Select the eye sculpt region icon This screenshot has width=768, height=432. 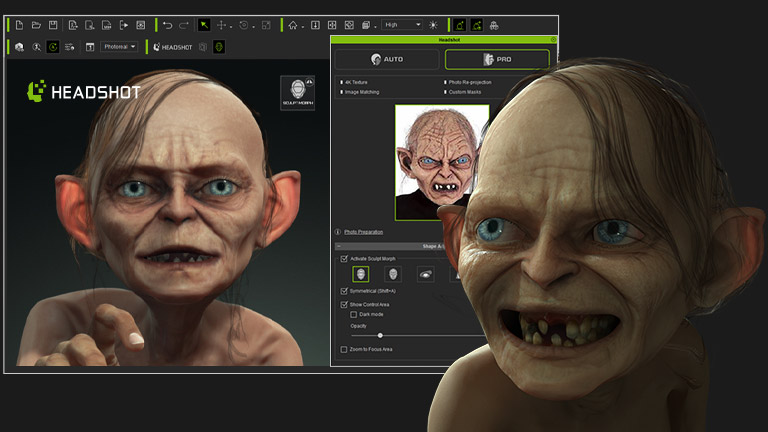425,274
